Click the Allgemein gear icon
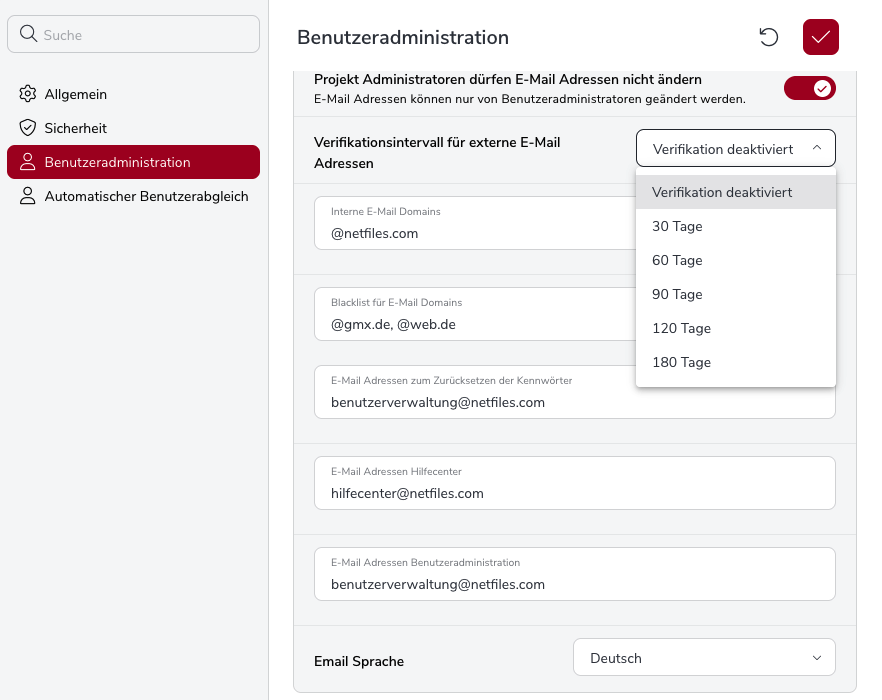This screenshot has height=700, width=882. [x=28, y=94]
